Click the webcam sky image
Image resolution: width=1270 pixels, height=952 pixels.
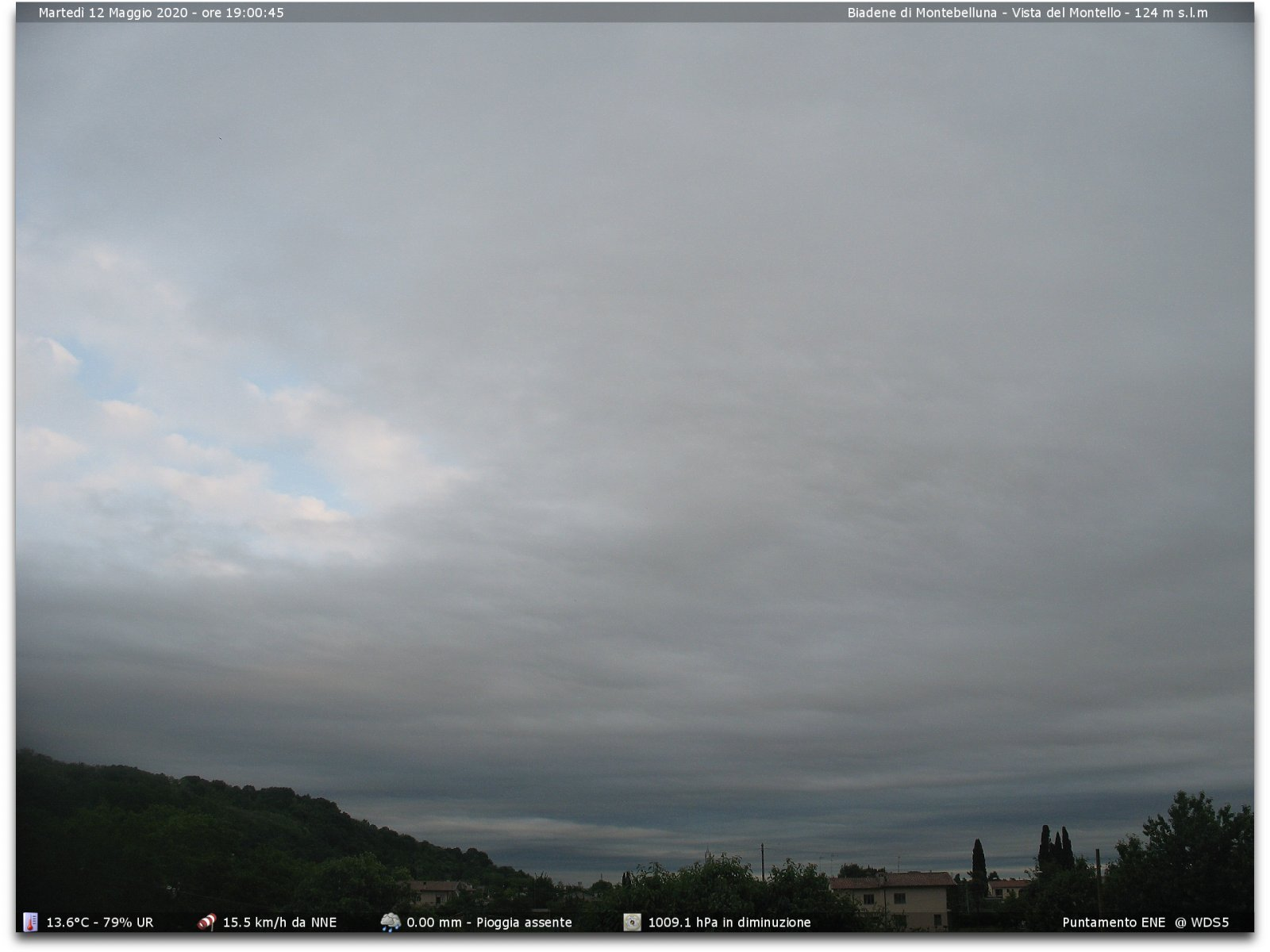pos(635,468)
